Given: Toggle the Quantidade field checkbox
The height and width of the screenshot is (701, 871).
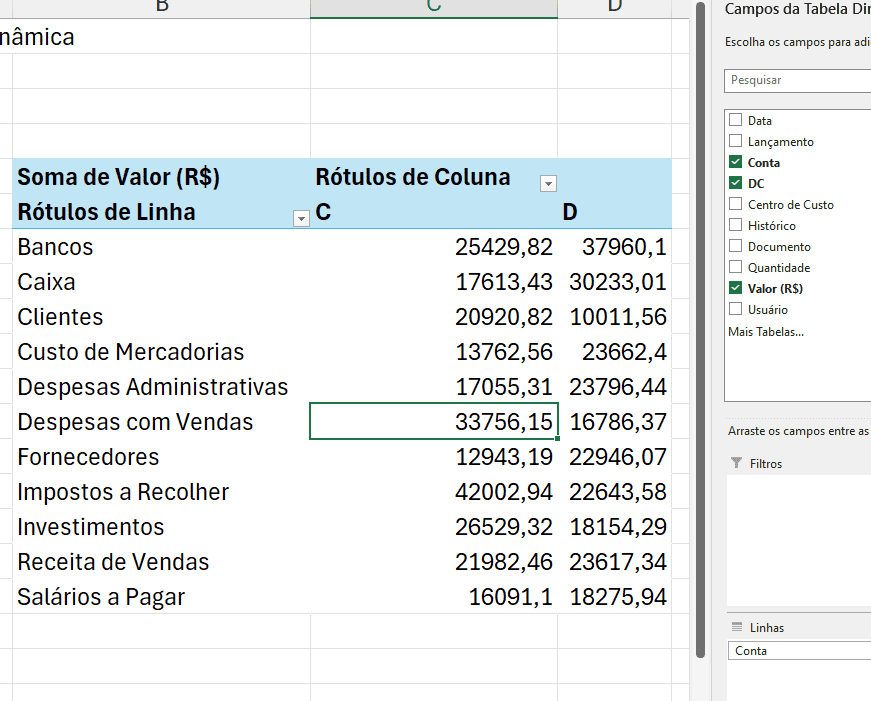Looking at the screenshot, I should point(736,267).
